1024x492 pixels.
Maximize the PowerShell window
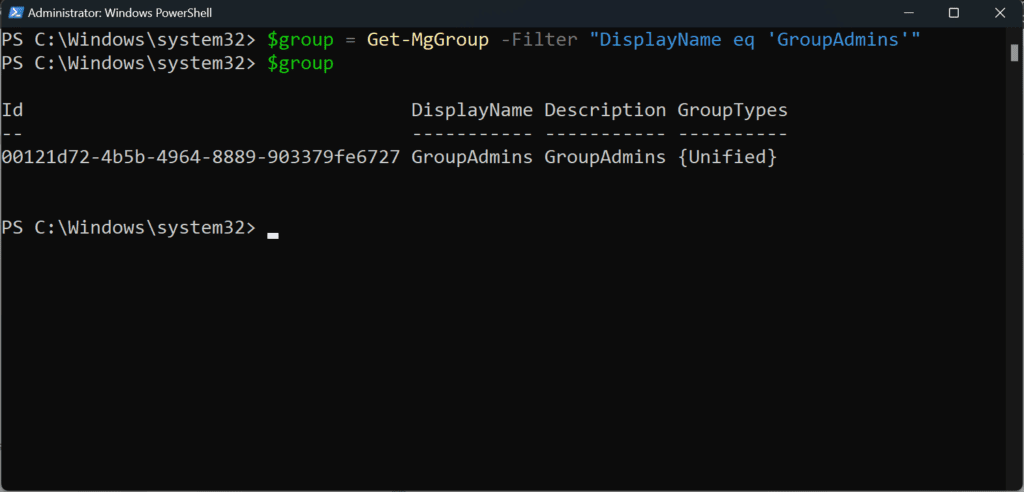953,12
